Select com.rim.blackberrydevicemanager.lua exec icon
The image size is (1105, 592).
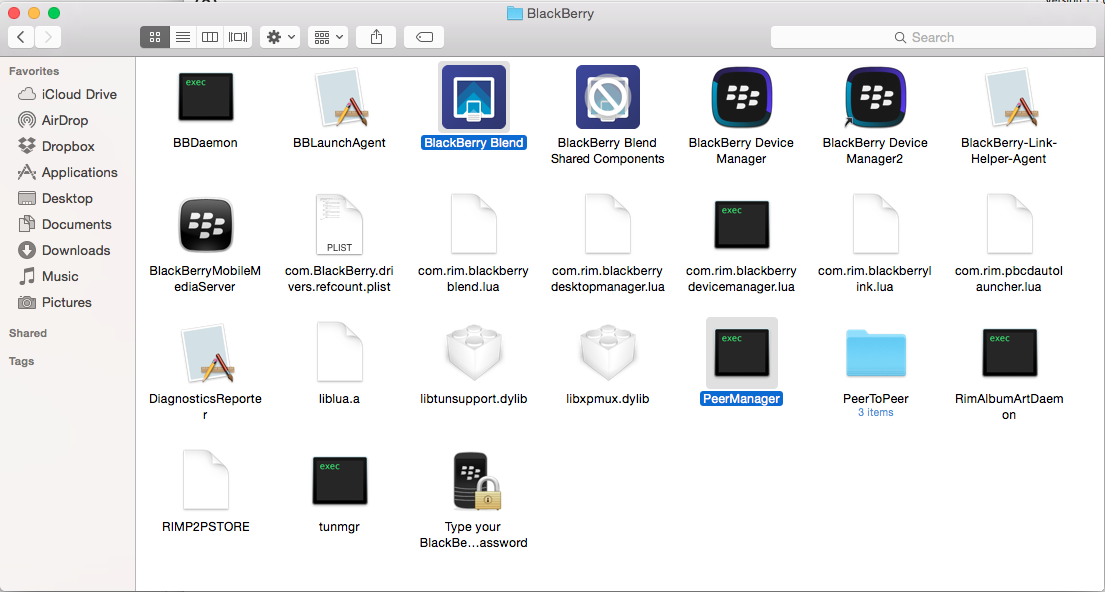coord(741,225)
